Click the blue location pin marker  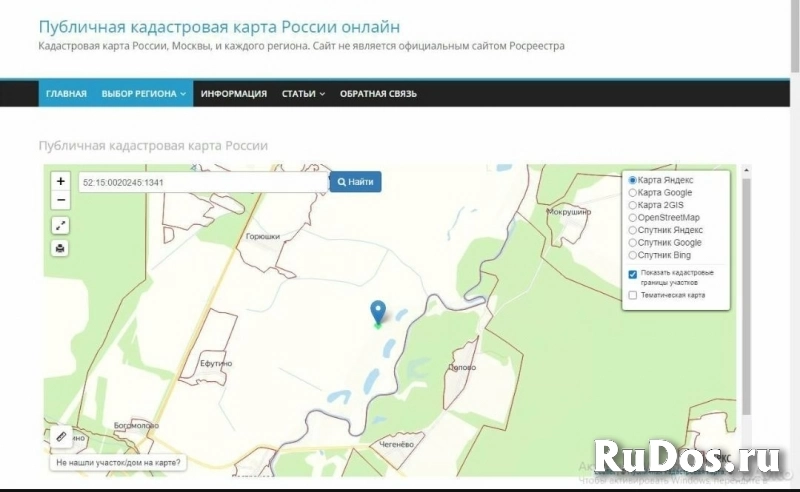click(378, 312)
